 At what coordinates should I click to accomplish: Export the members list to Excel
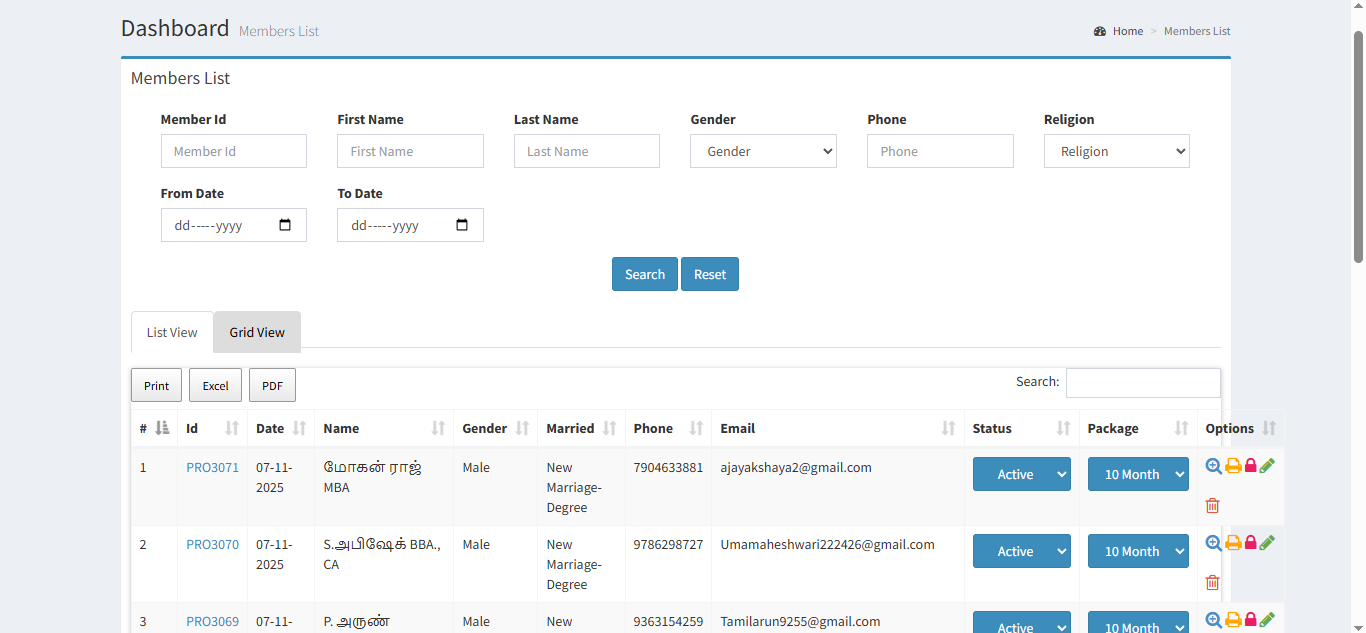pyautogui.click(x=215, y=385)
